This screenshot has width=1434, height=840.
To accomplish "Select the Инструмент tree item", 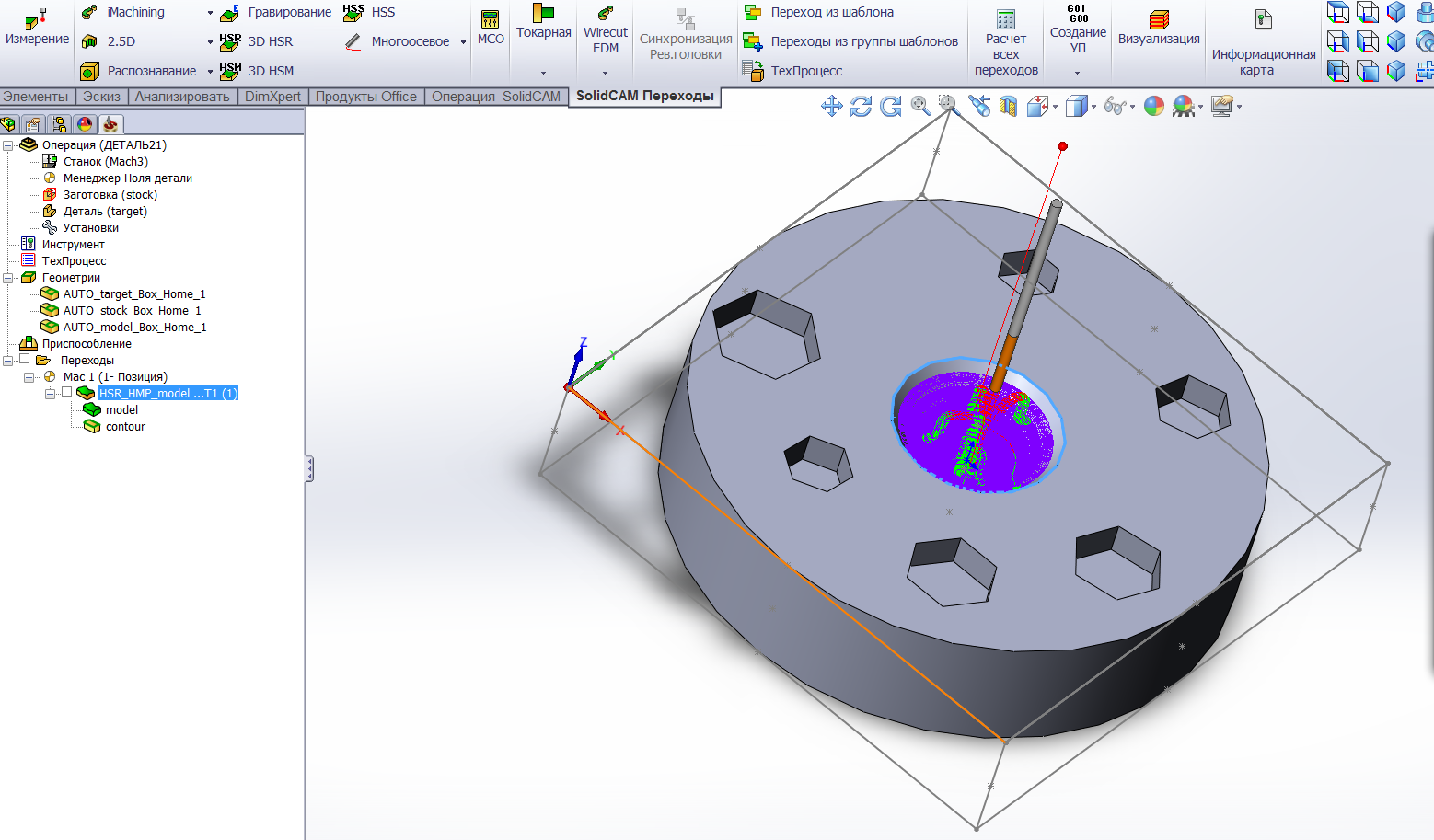I will [74, 245].
